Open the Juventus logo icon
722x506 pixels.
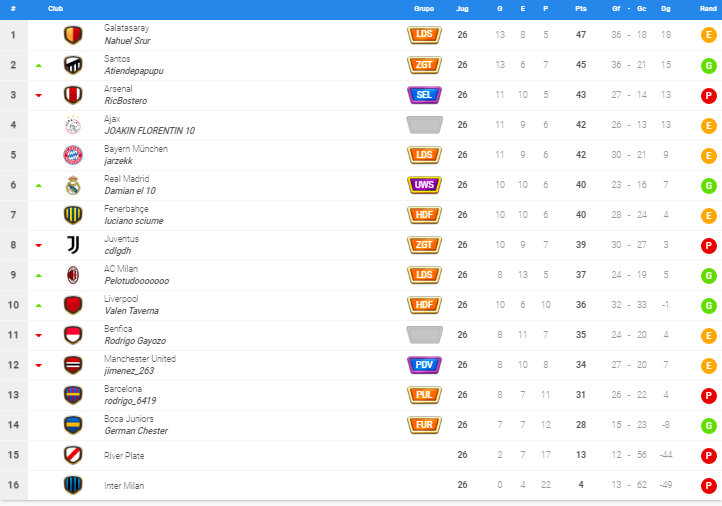point(73,245)
